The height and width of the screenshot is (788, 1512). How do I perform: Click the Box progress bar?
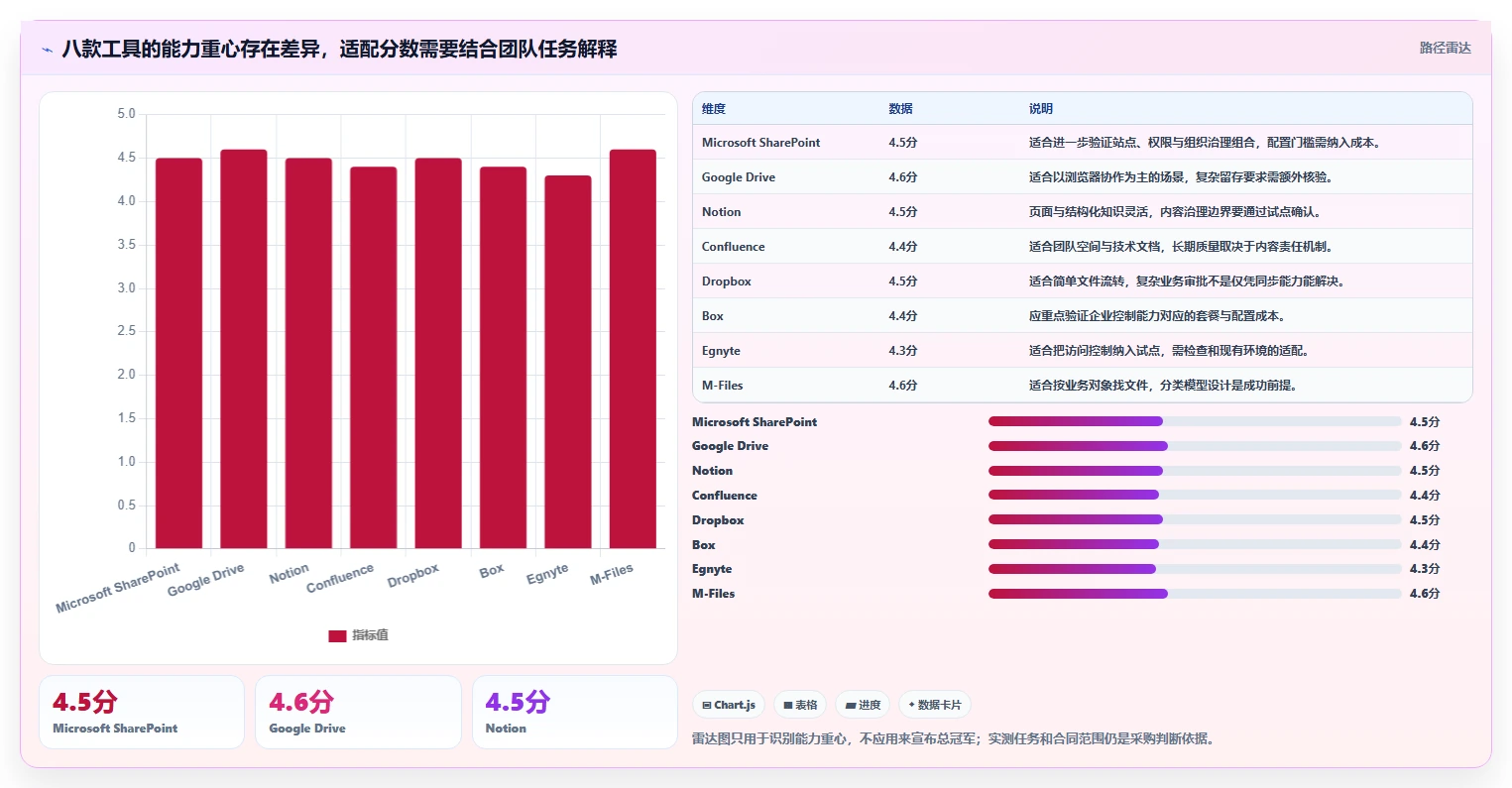(1195, 544)
